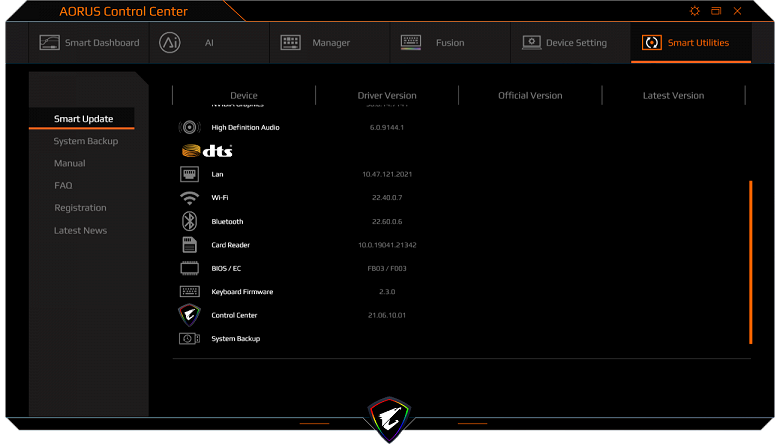Click the Bluetooth icon

click(x=190, y=221)
